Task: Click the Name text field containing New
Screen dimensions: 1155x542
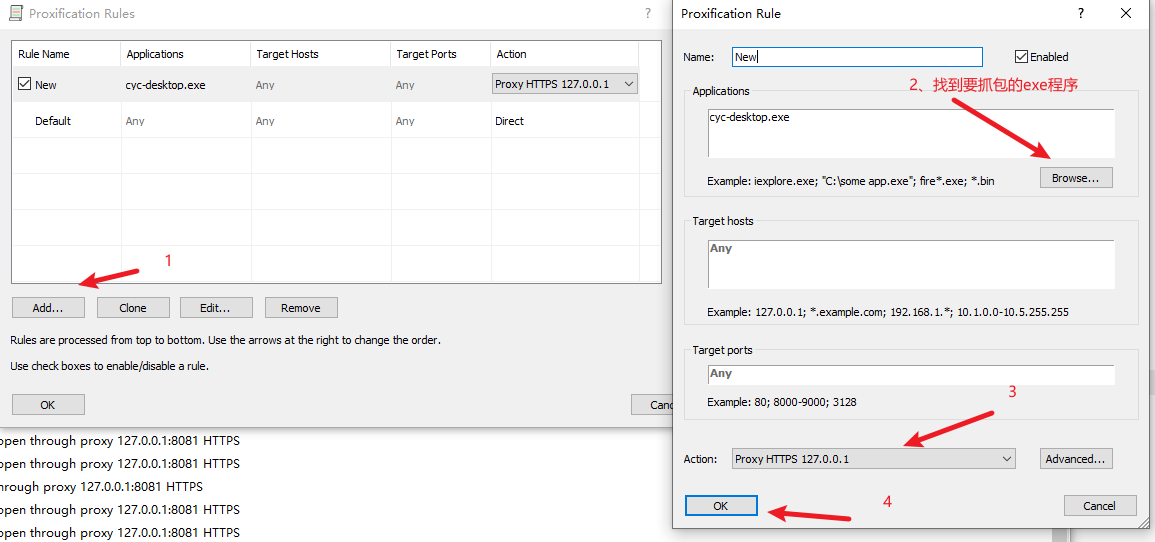Action: tap(856, 57)
